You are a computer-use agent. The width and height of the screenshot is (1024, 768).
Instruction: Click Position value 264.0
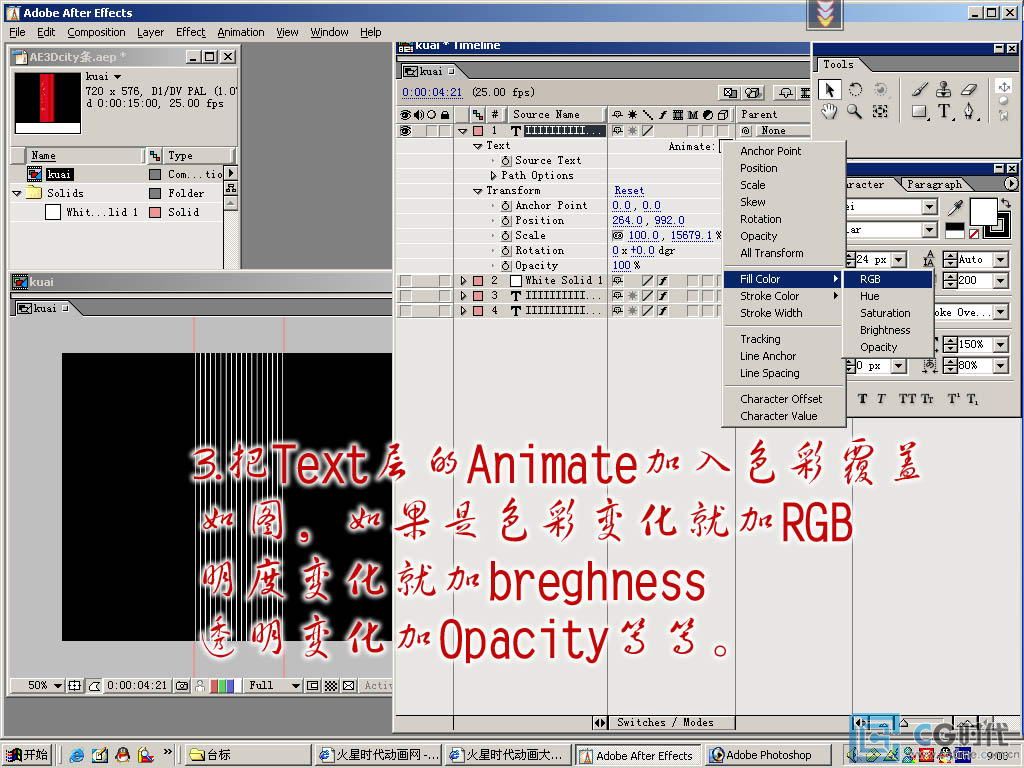(627, 220)
